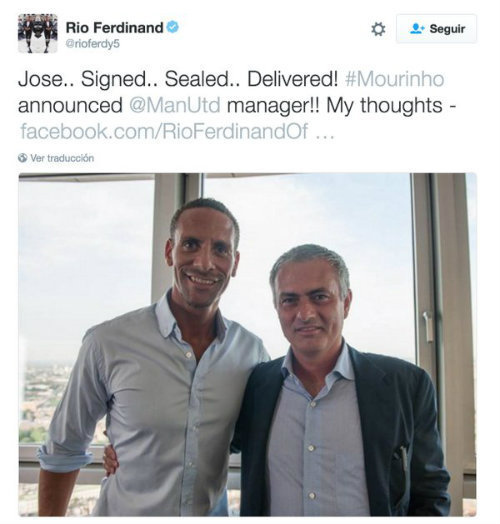Click the globe icon beside Ver traducción
Screen dimensions: 500x524
(22, 158)
